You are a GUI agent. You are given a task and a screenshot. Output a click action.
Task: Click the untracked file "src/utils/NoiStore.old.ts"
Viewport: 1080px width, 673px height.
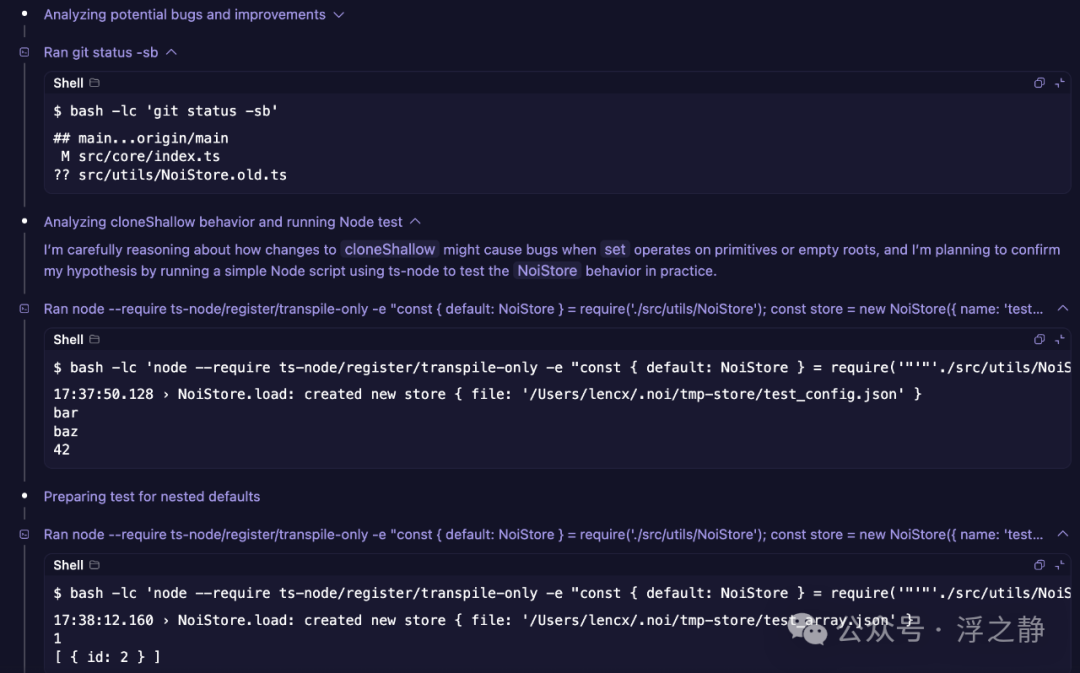pos(182,175)
